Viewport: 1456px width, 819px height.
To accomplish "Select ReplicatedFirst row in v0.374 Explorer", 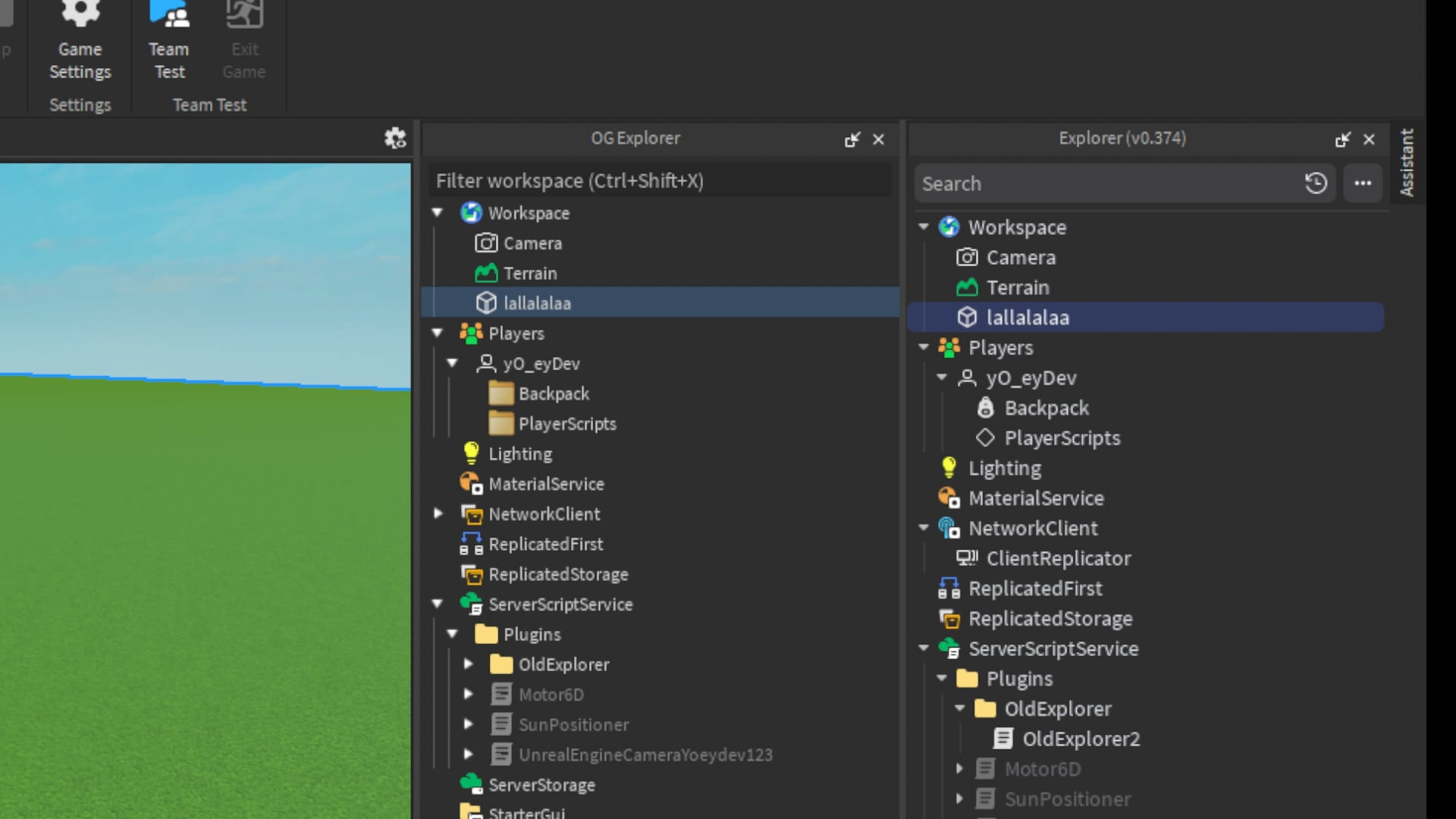I will click(1145, 588).
